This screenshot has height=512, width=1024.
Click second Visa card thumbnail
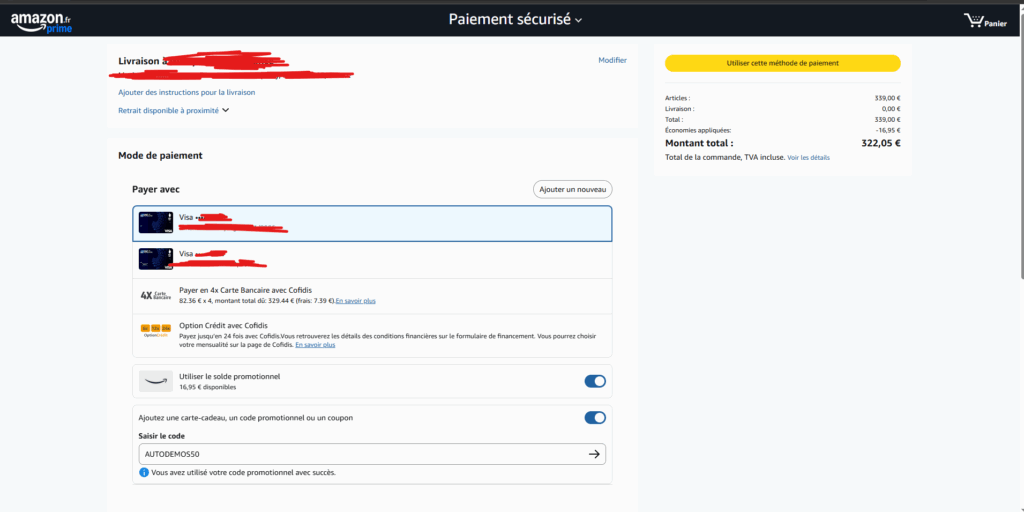(x=155, y=259)
